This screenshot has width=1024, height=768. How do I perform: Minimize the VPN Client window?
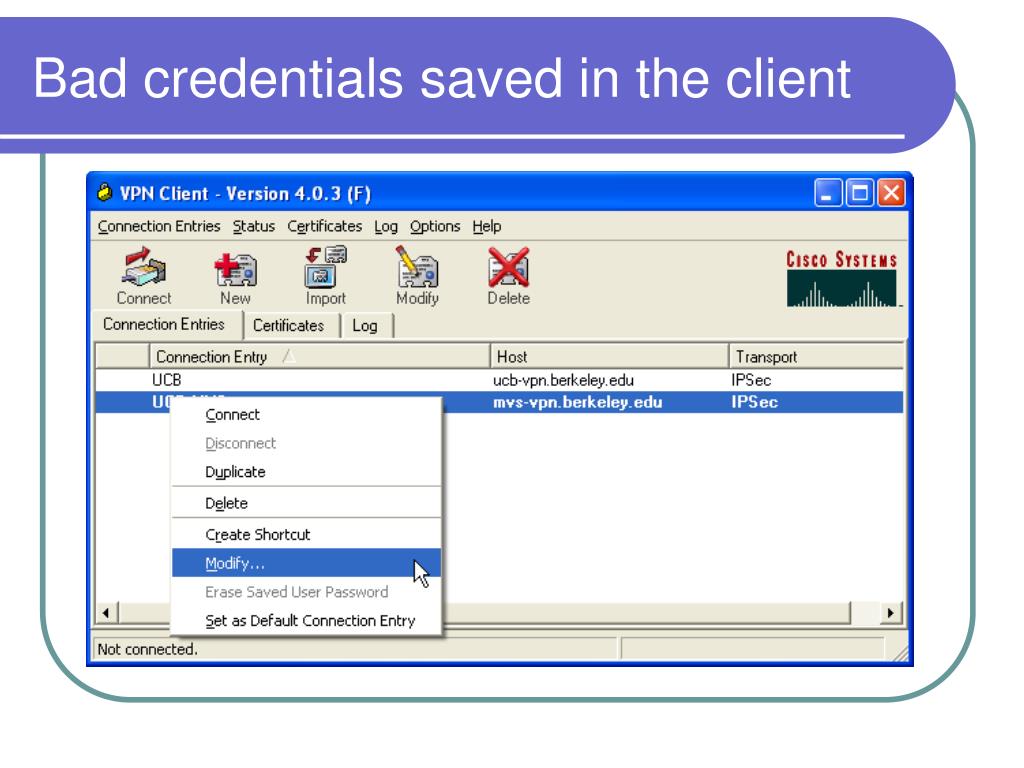[827, 193]
